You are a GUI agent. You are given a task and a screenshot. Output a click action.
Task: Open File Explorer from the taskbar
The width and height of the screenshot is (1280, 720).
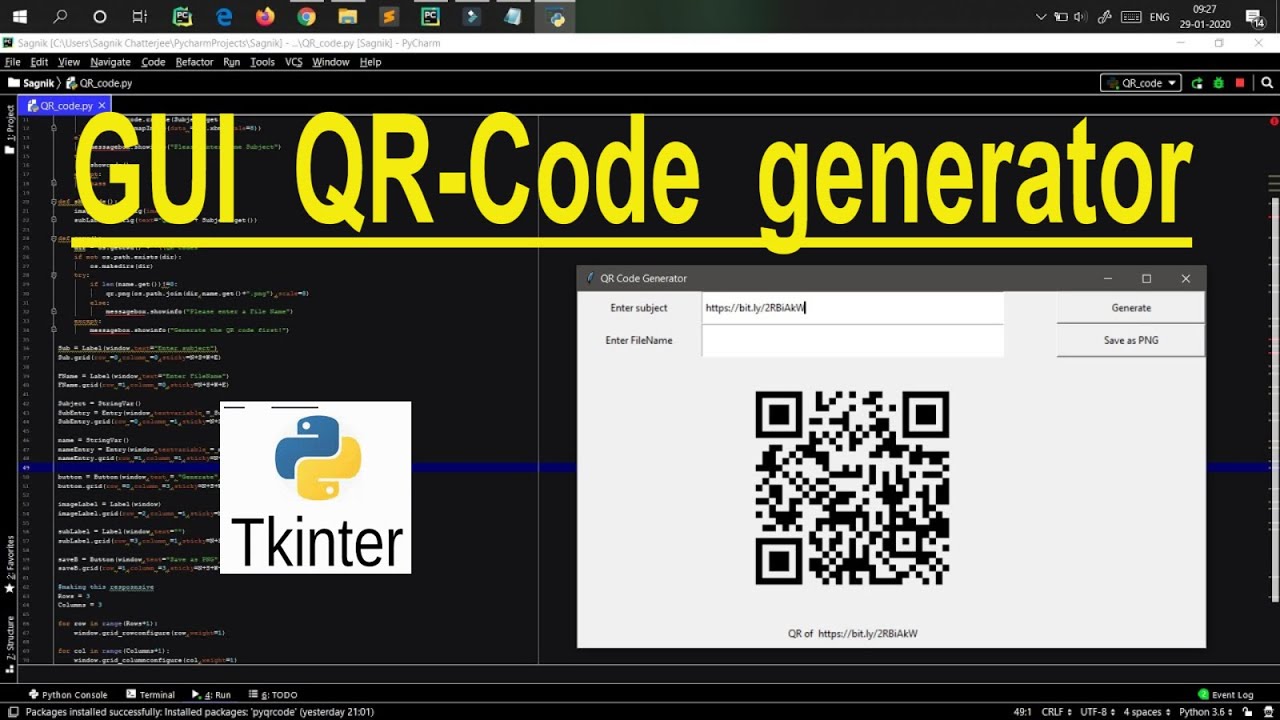[347, 17]
